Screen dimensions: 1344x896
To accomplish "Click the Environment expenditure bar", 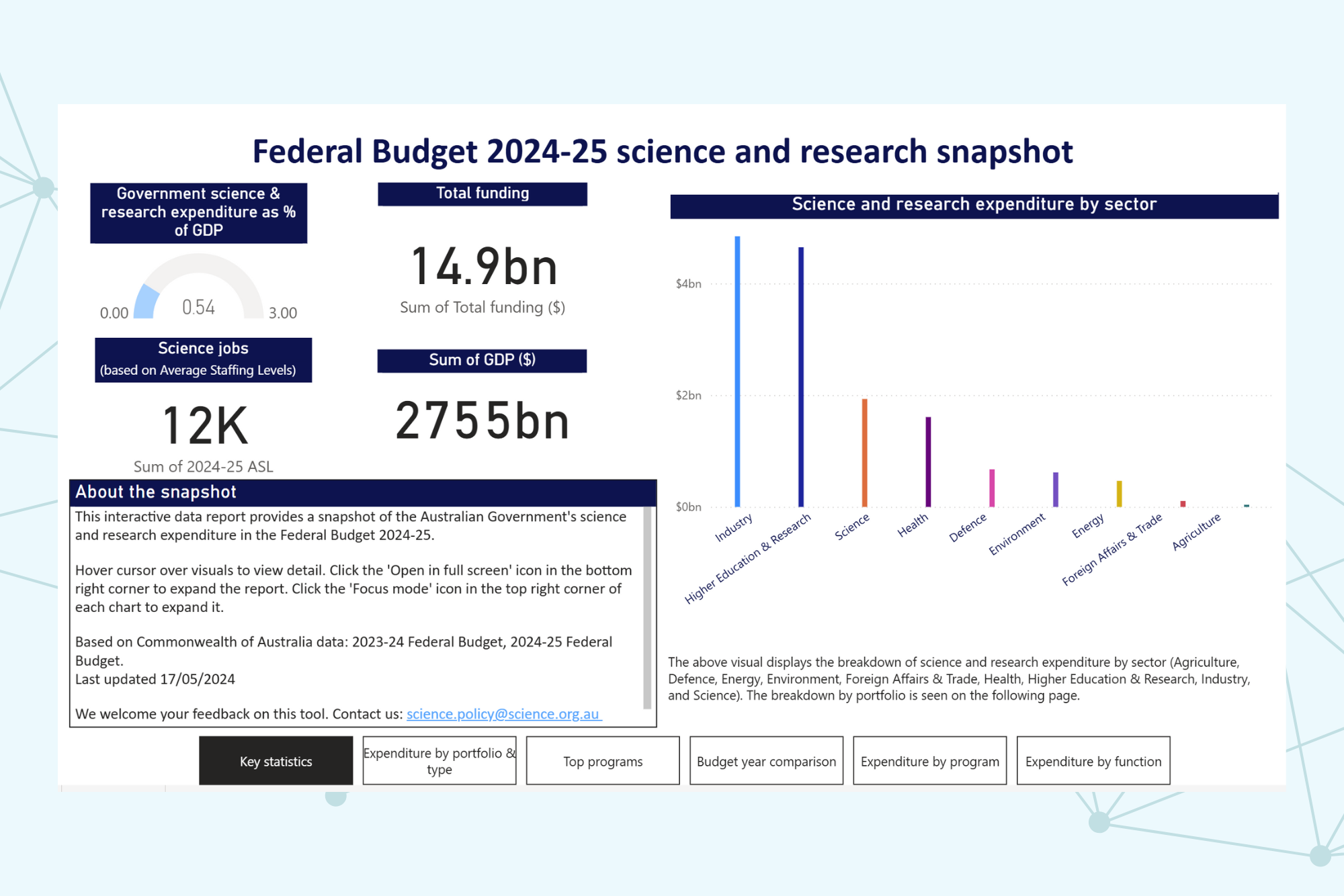I will [1055, 490].
